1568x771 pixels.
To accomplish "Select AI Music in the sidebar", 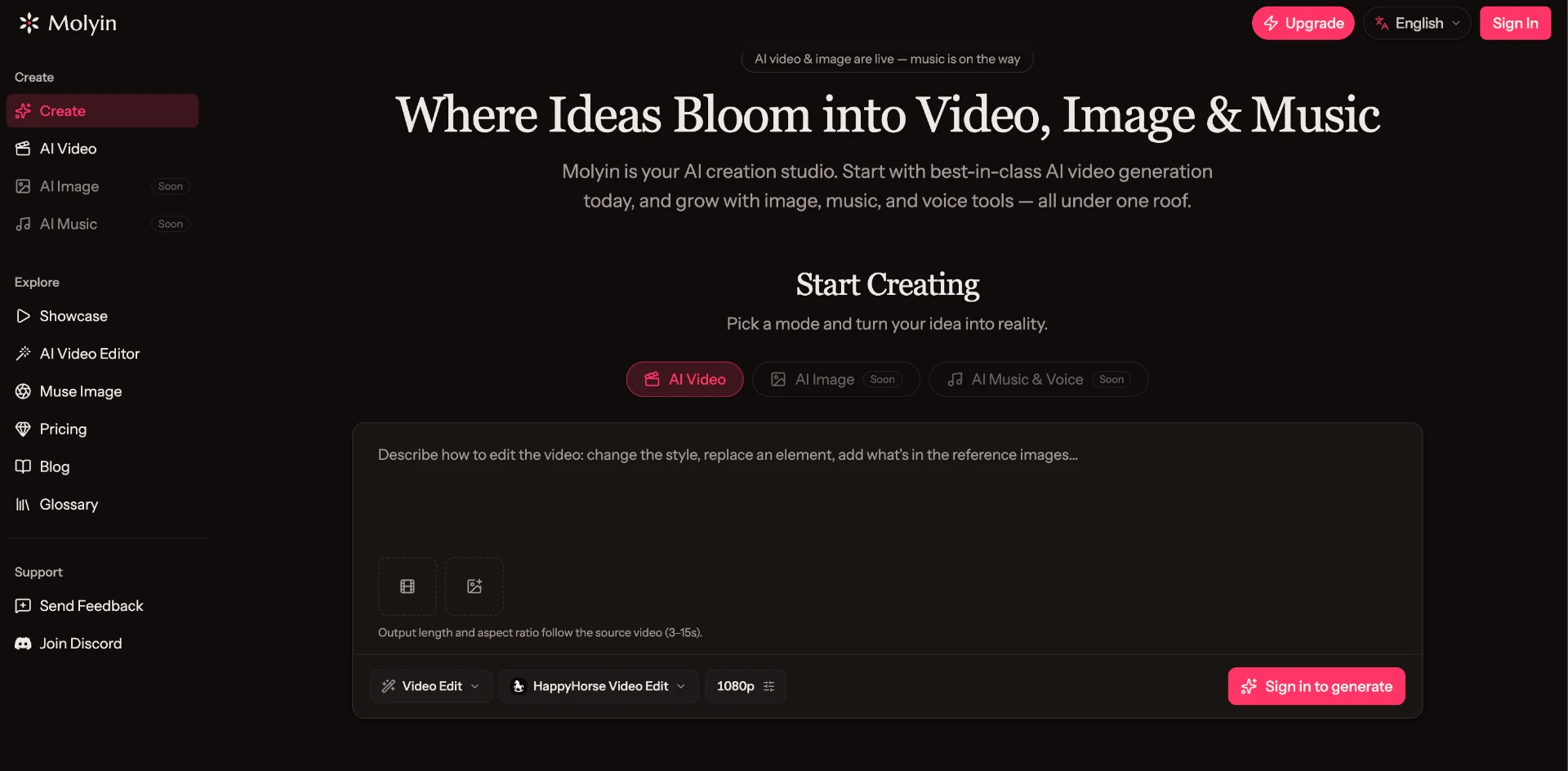I will [x=103, y=224].
